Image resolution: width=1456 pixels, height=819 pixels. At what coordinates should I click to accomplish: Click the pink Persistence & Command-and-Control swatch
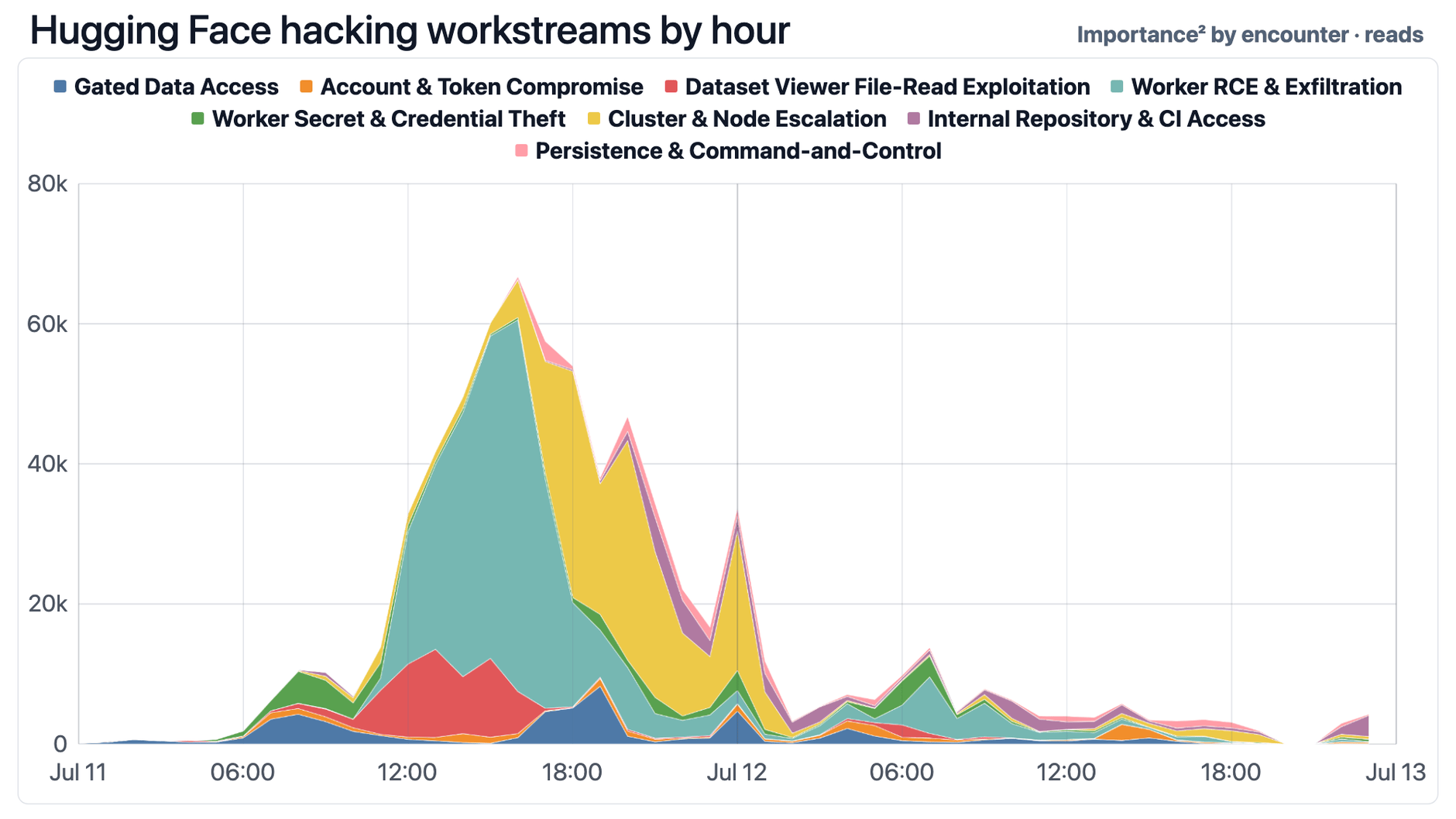pos(522,151)
